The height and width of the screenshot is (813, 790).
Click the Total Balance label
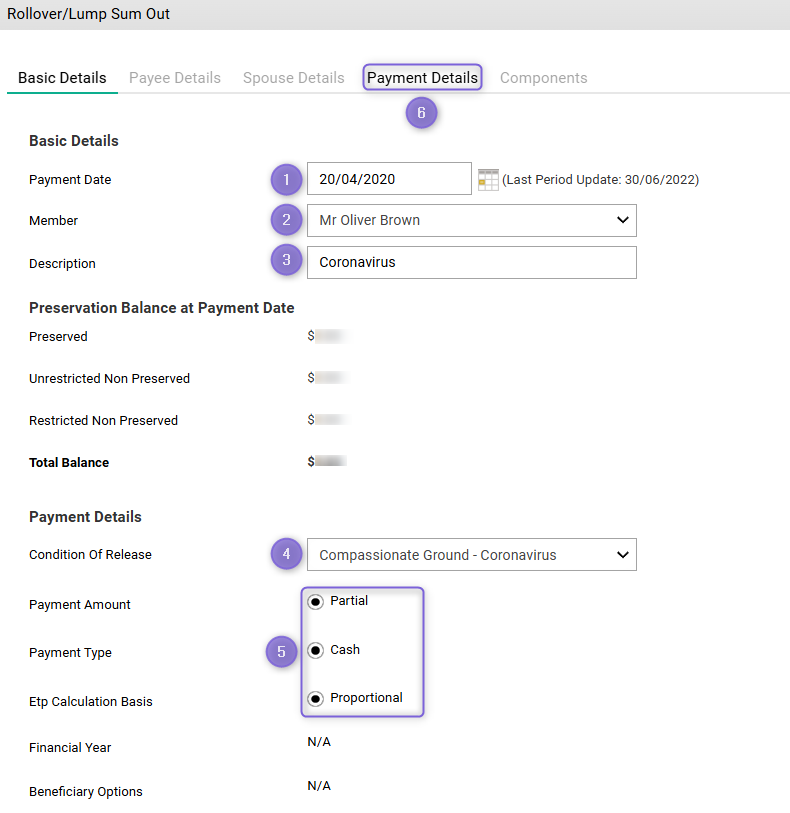pos(69,462)
